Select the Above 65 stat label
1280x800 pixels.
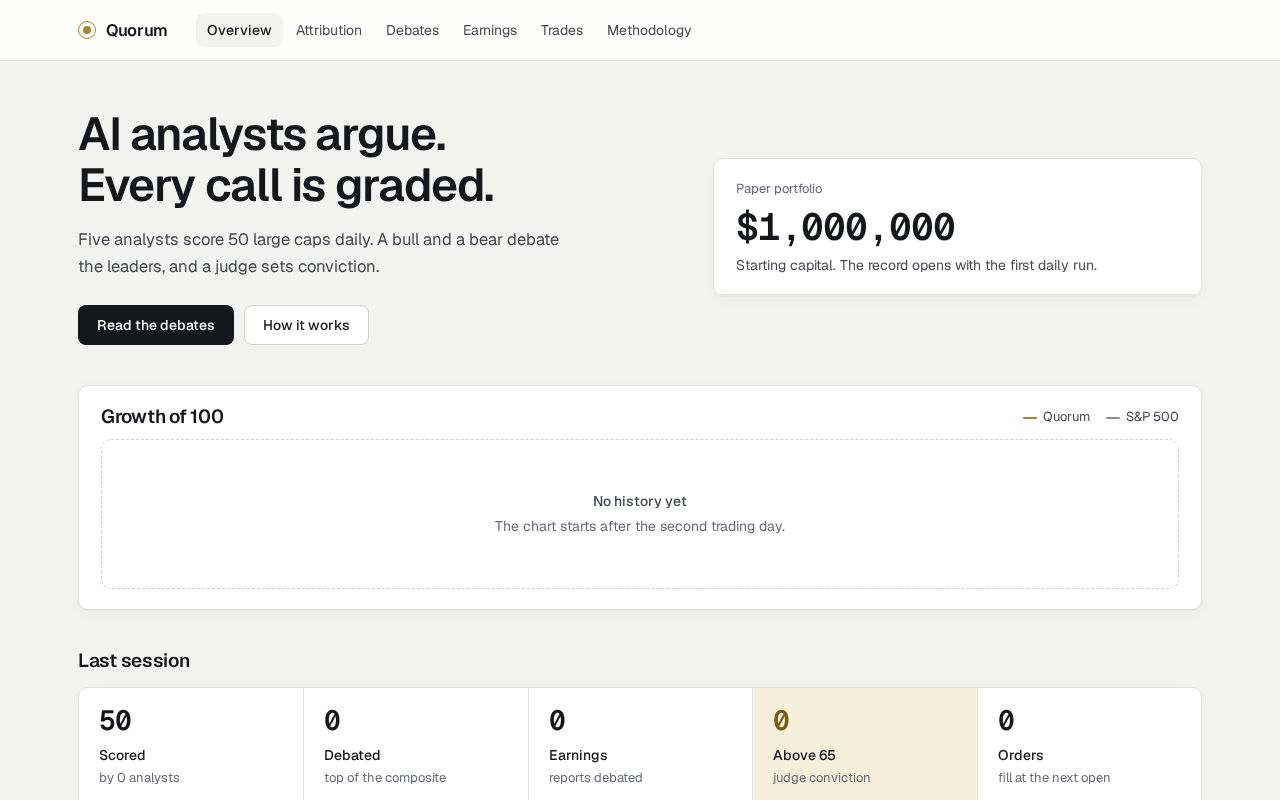(804, 755)
